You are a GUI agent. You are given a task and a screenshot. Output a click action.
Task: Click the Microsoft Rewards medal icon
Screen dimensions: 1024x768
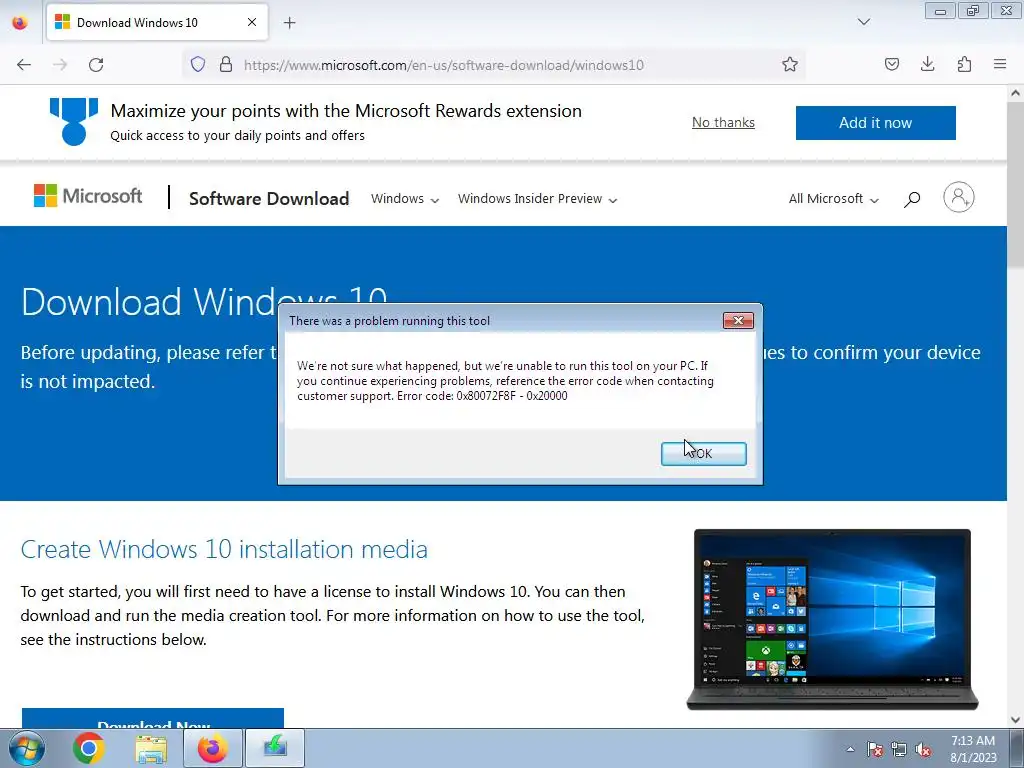tap(74, 121)
